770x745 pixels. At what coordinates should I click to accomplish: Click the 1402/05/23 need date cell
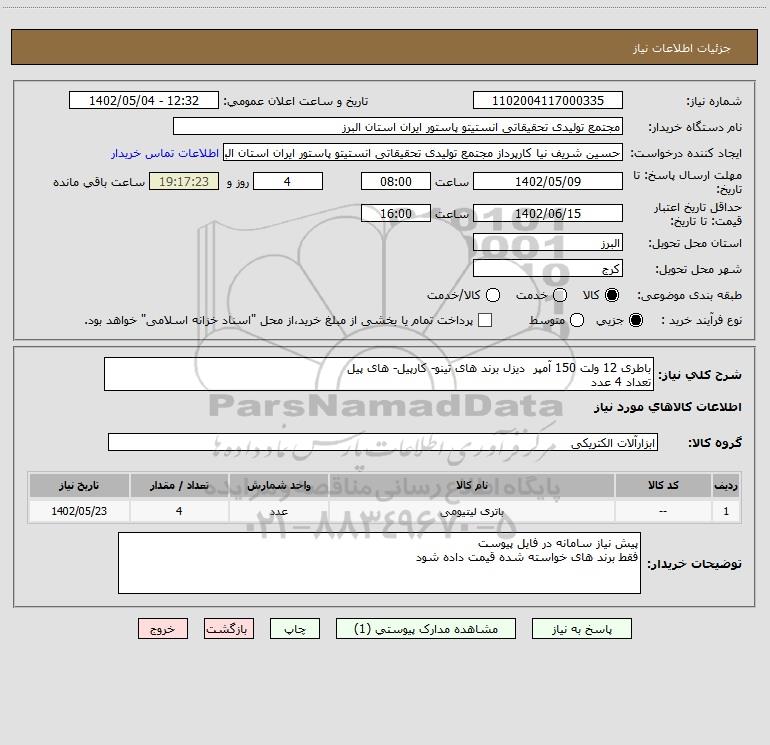[x=79, y=511]
